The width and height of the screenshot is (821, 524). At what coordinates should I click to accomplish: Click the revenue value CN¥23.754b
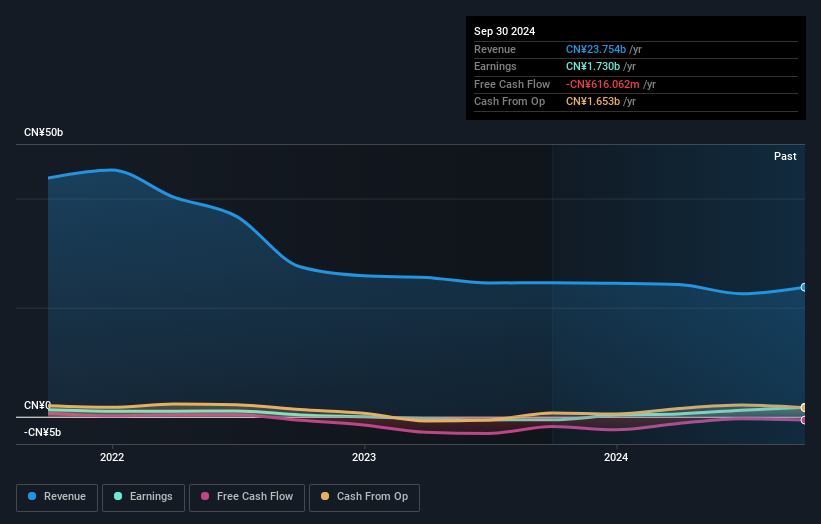[596, 49]
